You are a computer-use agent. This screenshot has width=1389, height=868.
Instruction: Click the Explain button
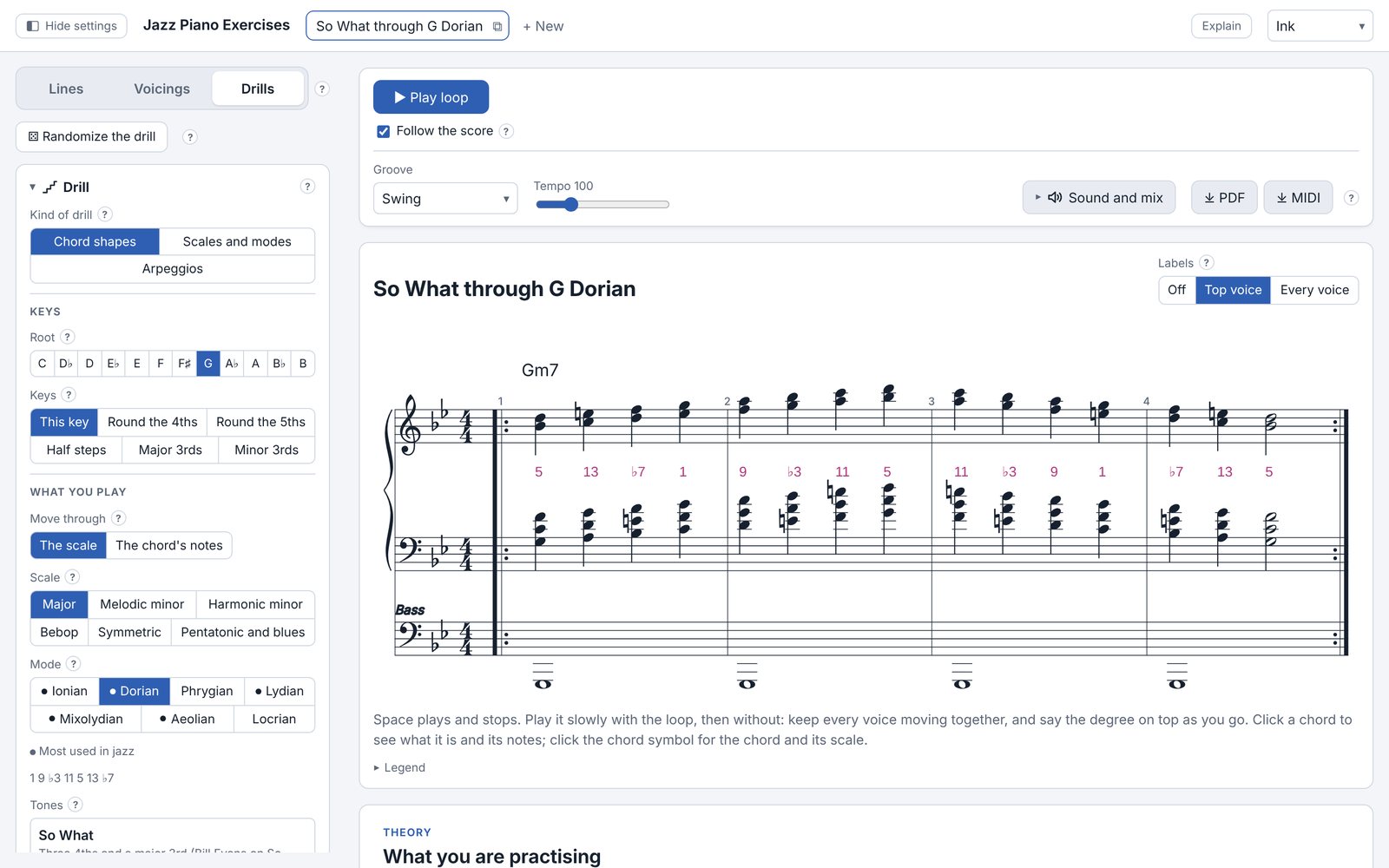coord(1221,26)
